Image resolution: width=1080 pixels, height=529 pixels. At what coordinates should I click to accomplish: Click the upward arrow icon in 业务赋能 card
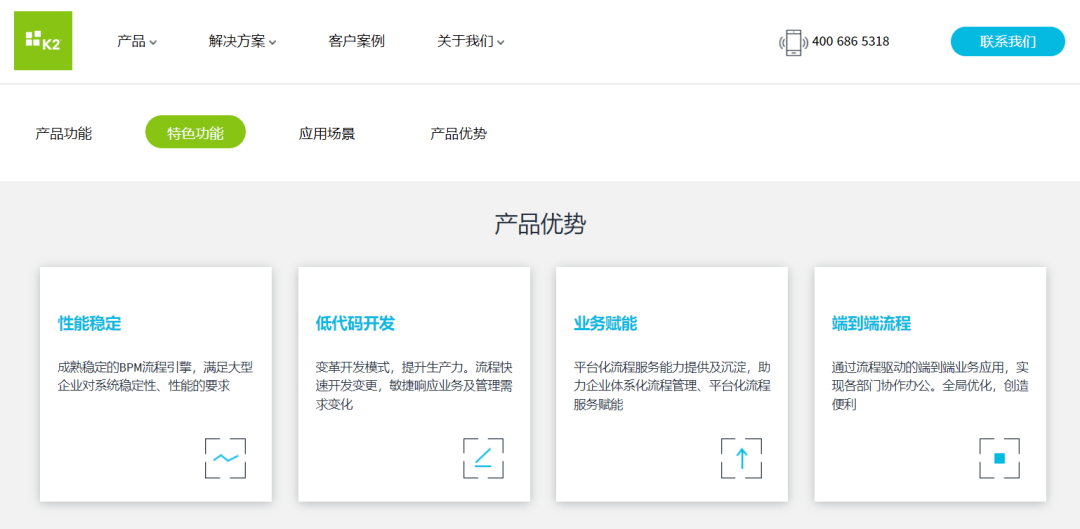(x=741, y=458)
